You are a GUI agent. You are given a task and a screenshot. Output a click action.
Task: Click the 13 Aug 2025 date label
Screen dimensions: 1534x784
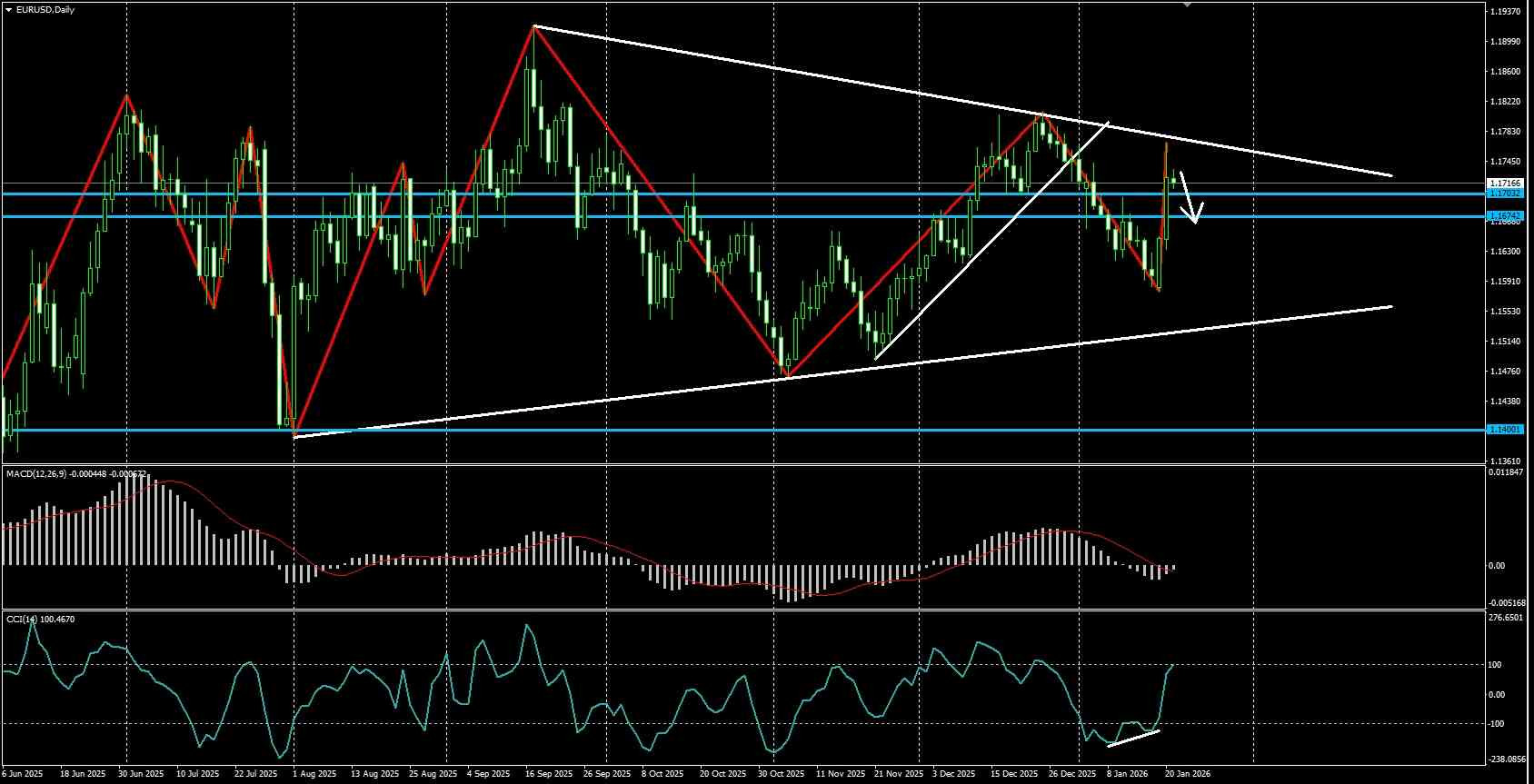click(x=374, y=775)
